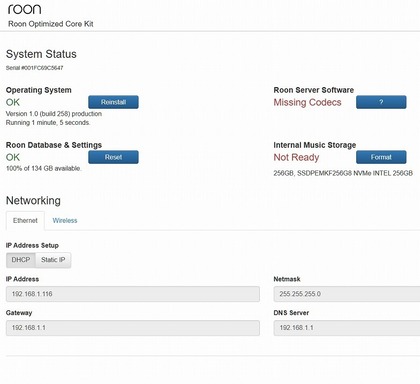420x384 pixels.
Task: Open the question mark help button
Action: click(381, 102)
